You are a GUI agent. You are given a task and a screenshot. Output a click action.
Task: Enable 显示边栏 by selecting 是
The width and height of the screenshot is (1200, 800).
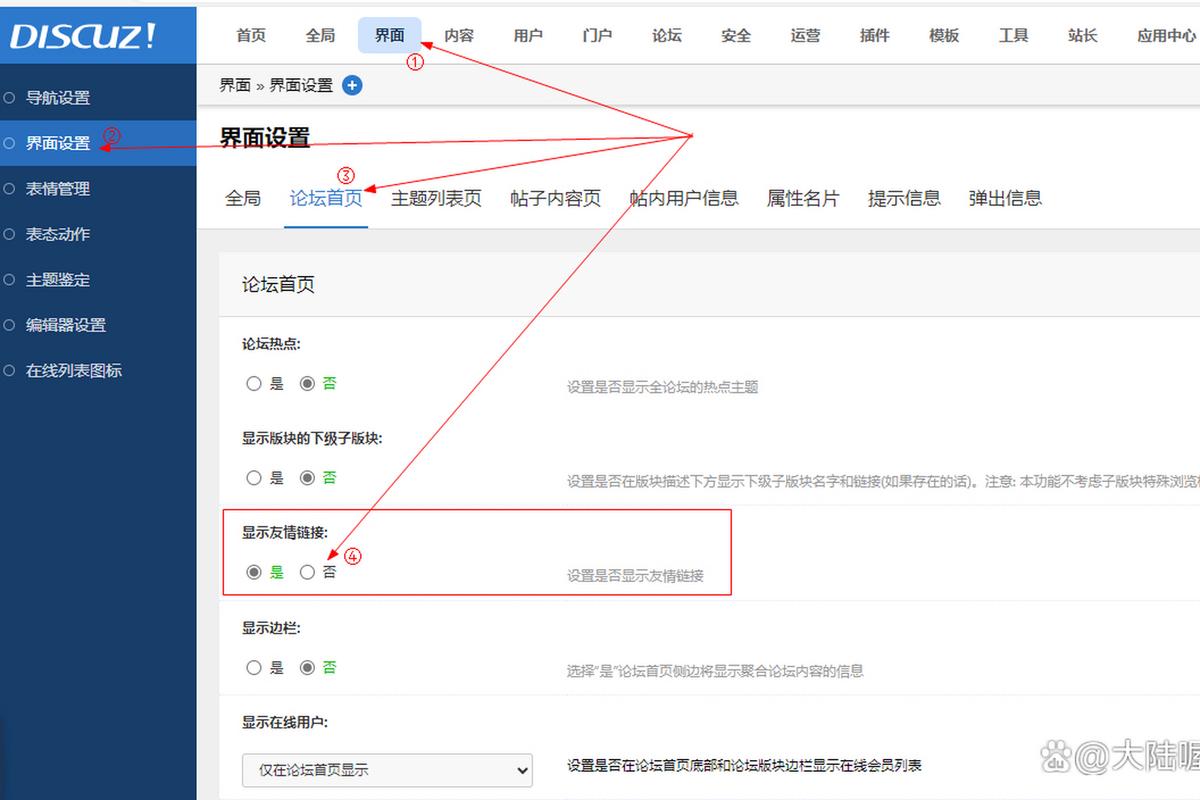pyautogui.click(x=254, y=667)
